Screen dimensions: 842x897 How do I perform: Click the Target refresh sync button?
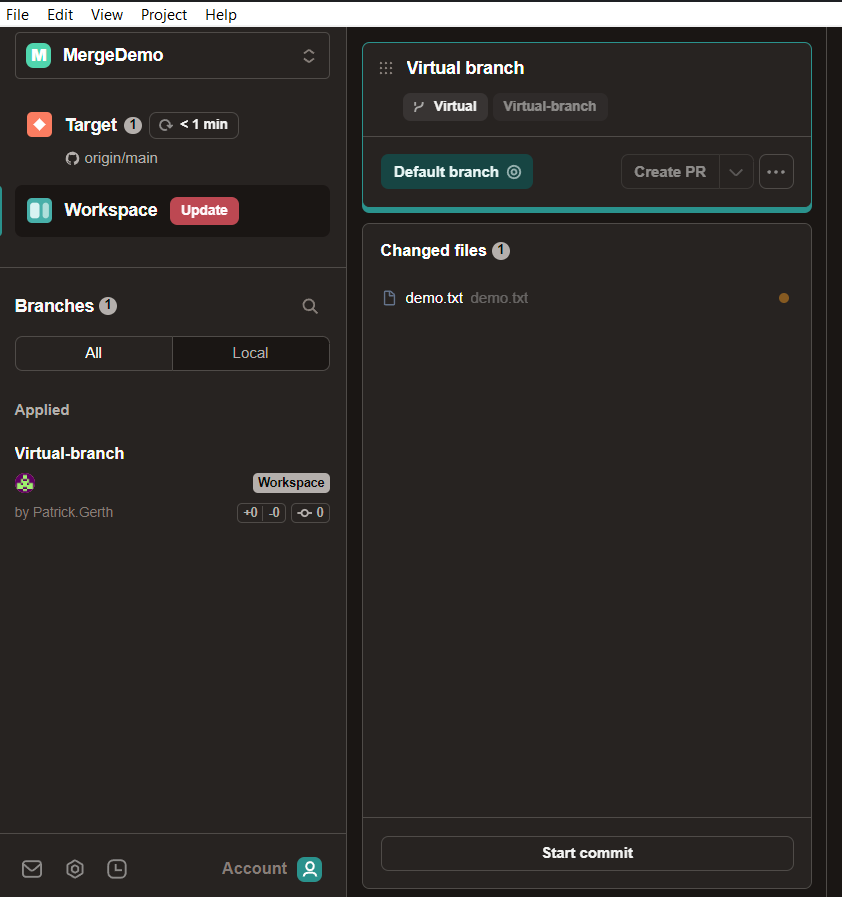coord(194,125)
